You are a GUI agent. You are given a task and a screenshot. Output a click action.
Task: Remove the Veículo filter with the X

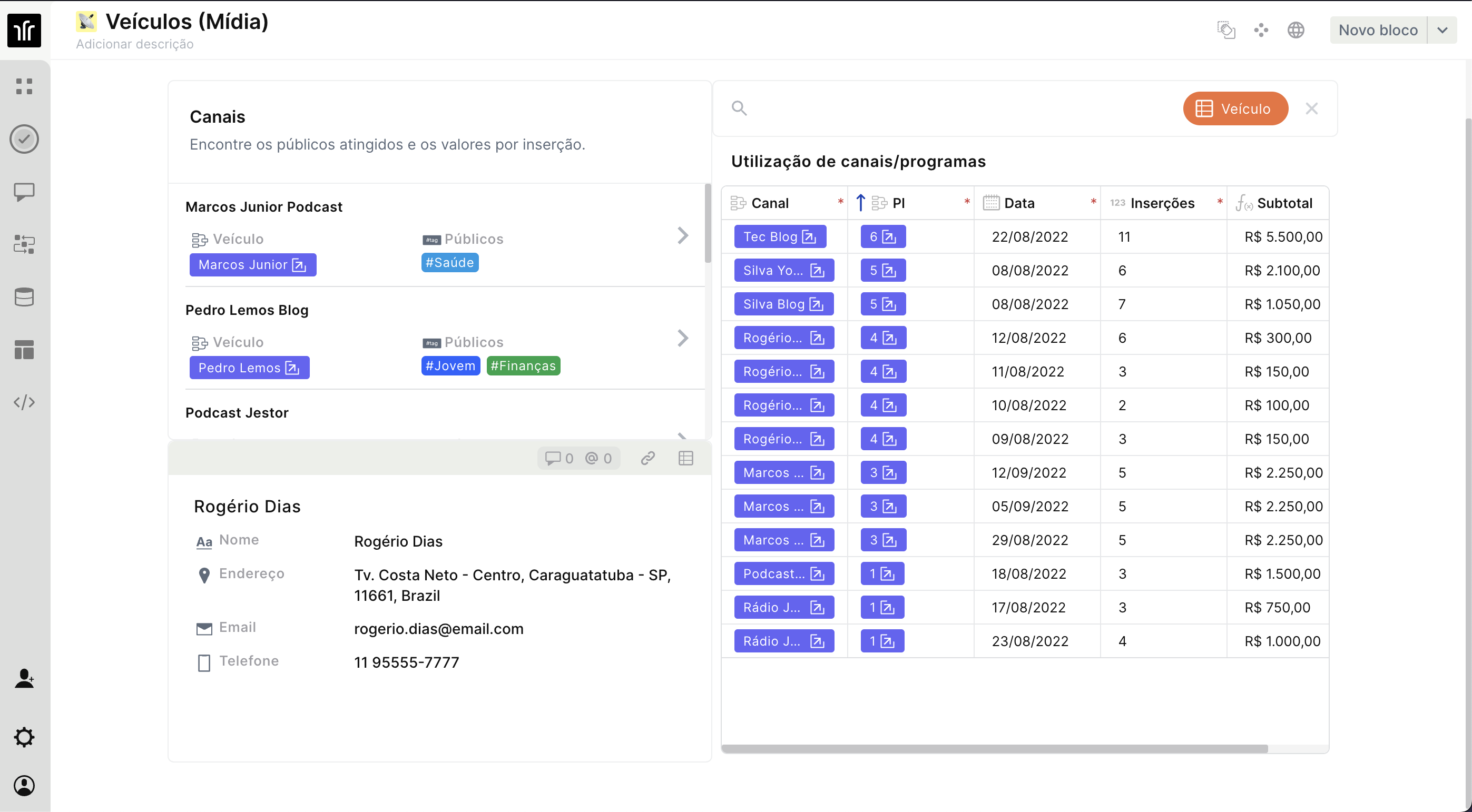pyautogui.click(x=1311, y=108)
